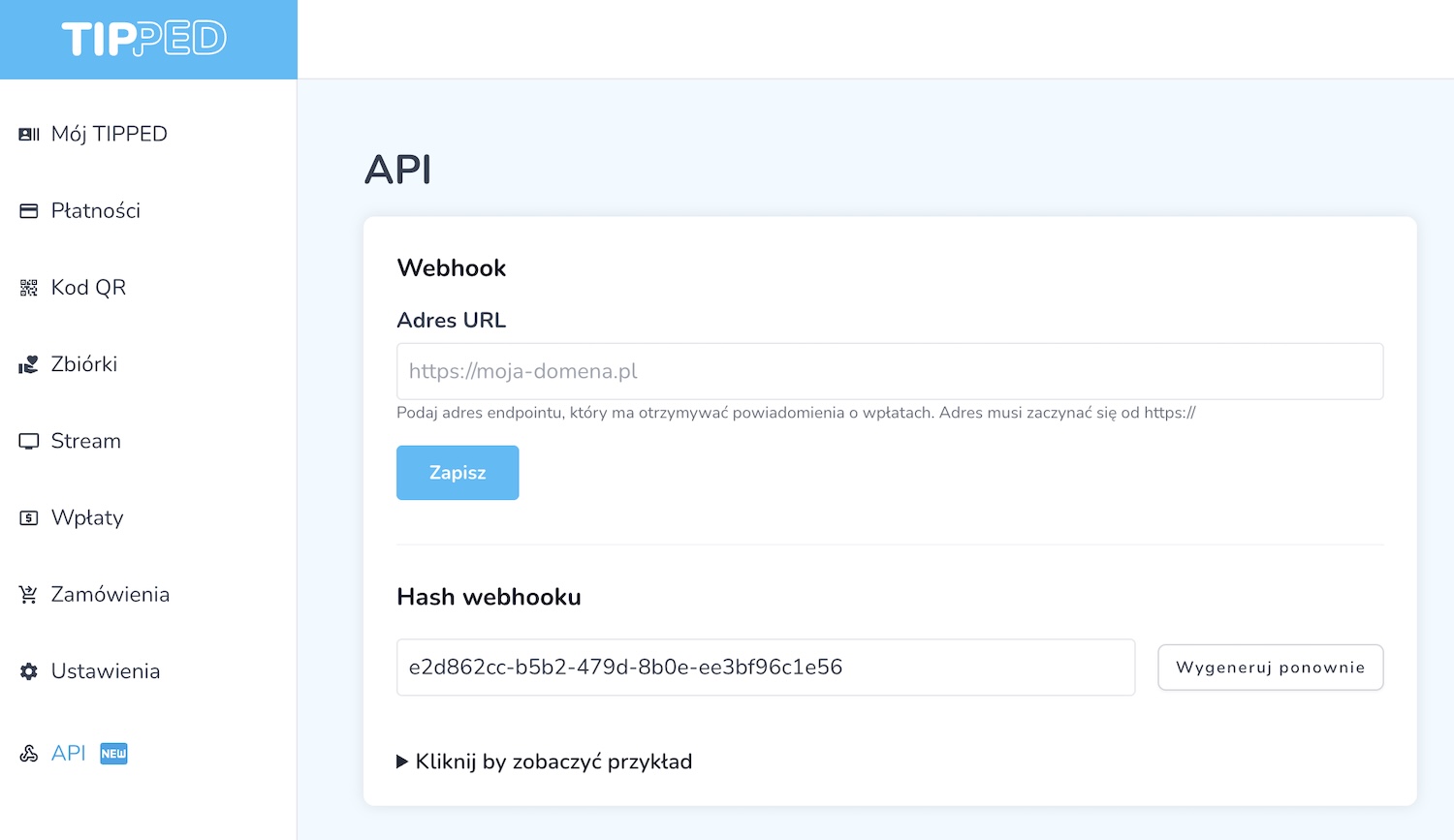Click the TIPPED logo
This screenshot has width=1454, height=840.
click(x=144, y=39)
